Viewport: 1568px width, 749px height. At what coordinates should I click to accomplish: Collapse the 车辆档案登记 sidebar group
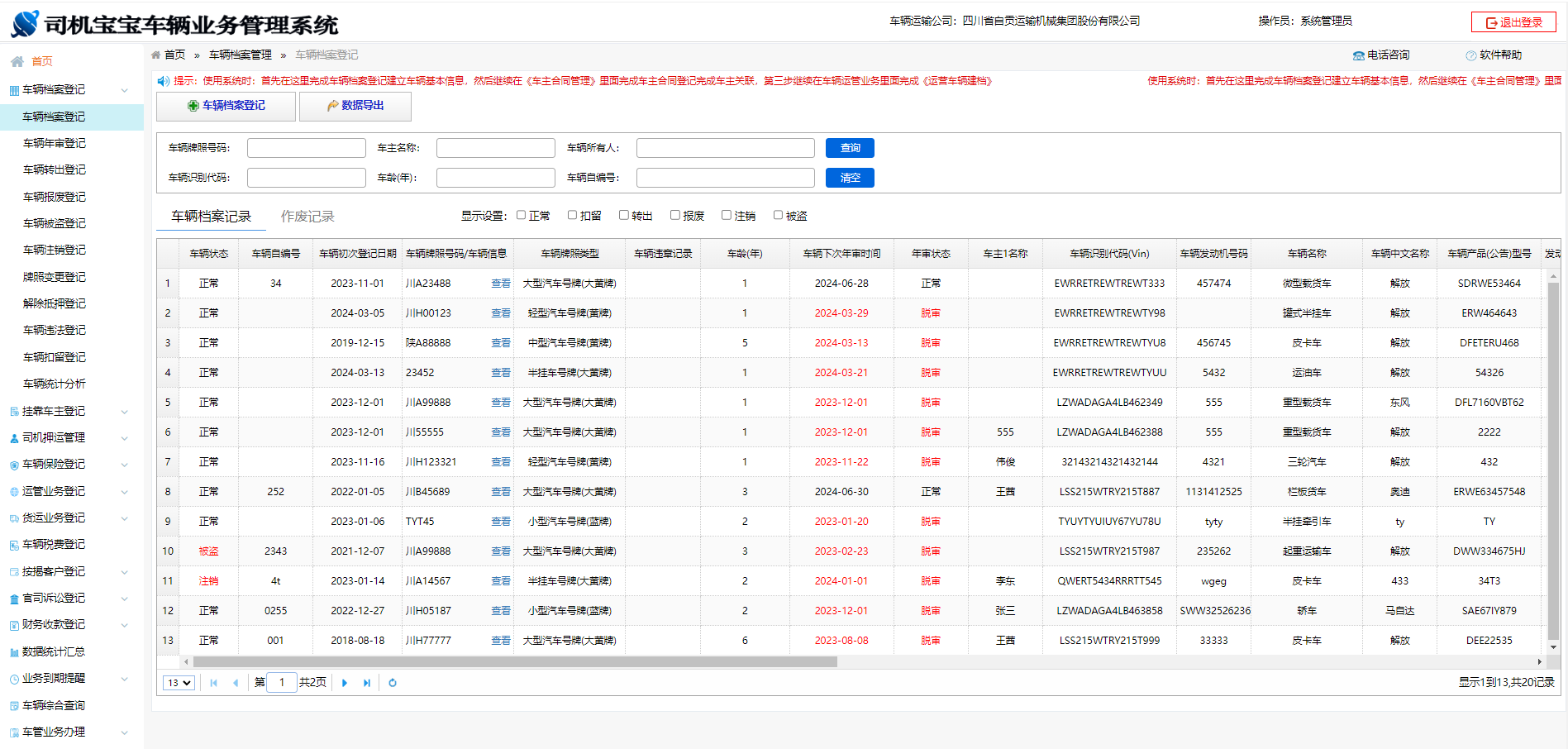[x=125, y=90]
